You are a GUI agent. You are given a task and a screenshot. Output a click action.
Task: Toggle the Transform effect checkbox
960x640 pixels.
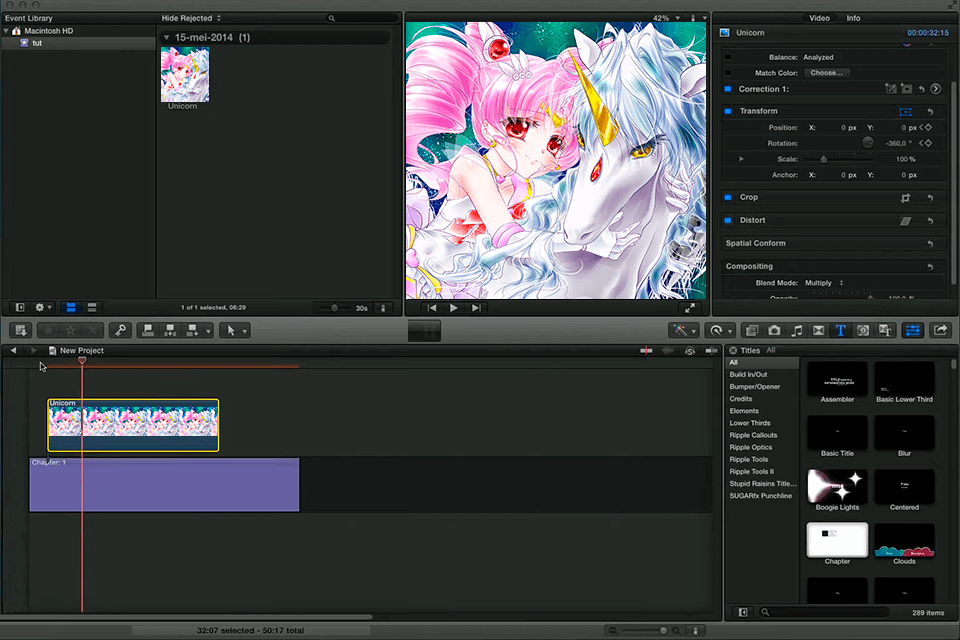(x=727, y=111)
